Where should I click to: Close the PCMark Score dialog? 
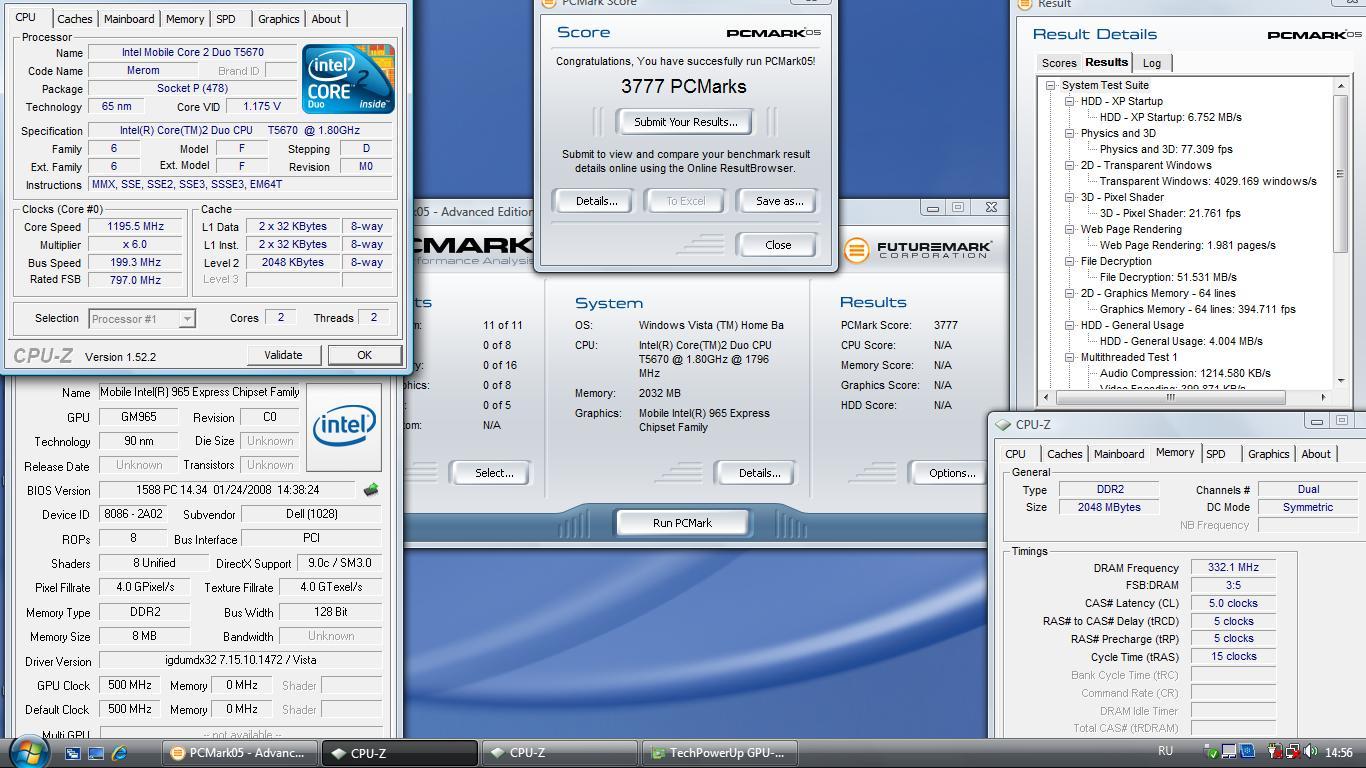pos(778,245)
